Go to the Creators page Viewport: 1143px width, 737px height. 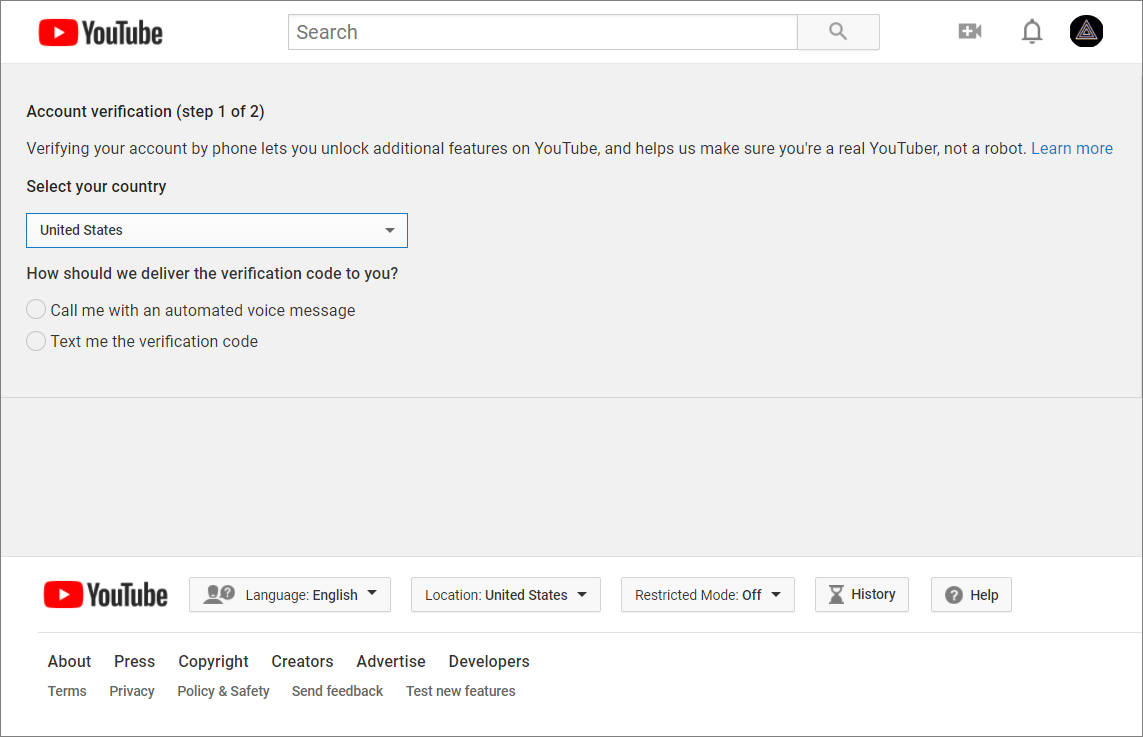click(302, 661)
